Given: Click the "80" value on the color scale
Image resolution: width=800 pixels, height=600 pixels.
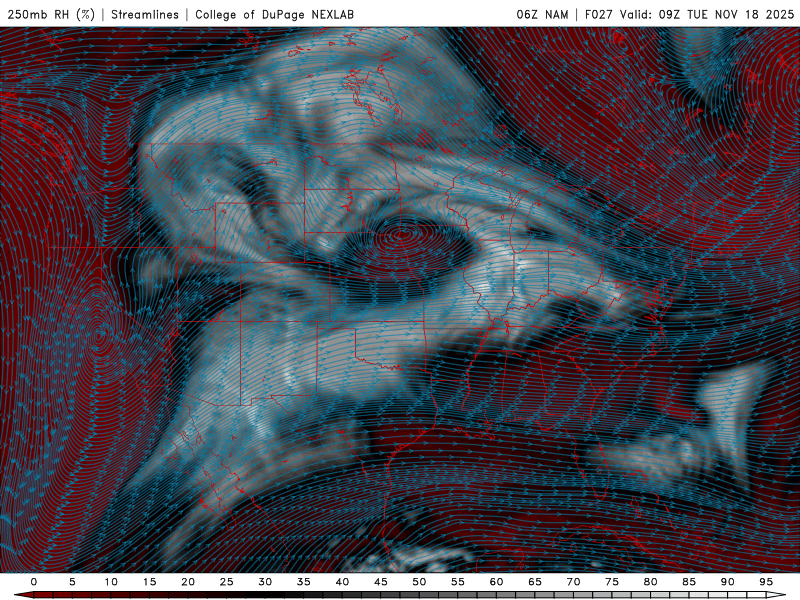Looking at the screenshot, I should pyautogui.click(x=650, y=582).
